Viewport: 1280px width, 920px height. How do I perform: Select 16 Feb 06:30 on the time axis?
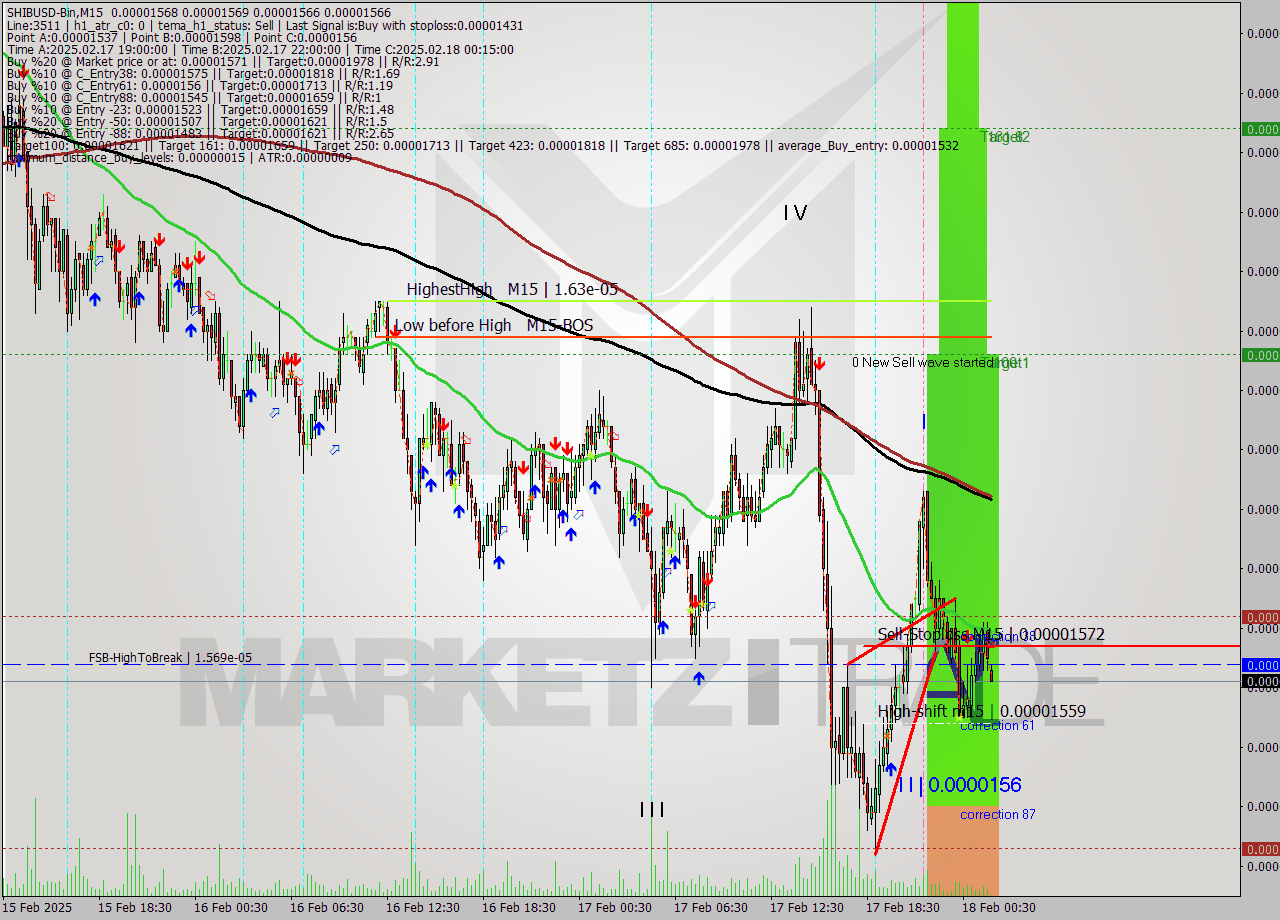click(325, 907)
